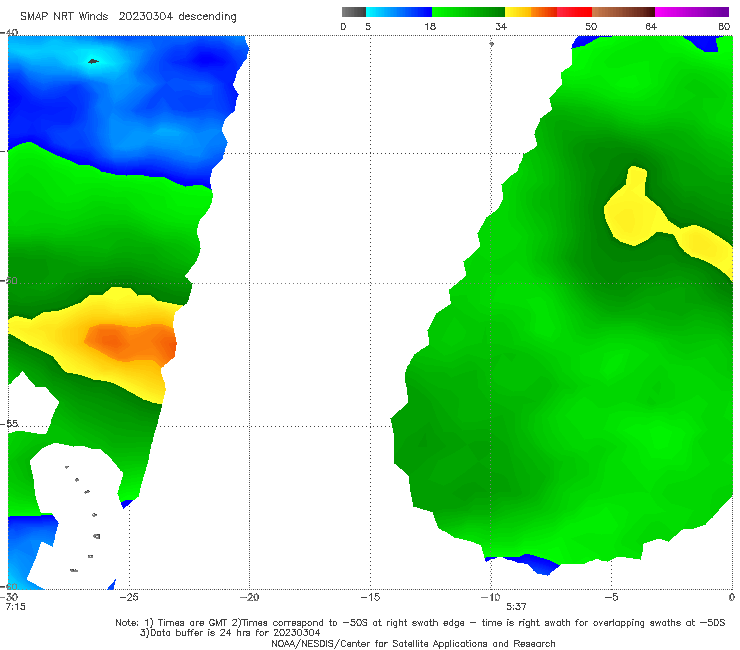Click the color bar label "18"
This screenshot has width=740, height=650.
(x=430, y=26)
